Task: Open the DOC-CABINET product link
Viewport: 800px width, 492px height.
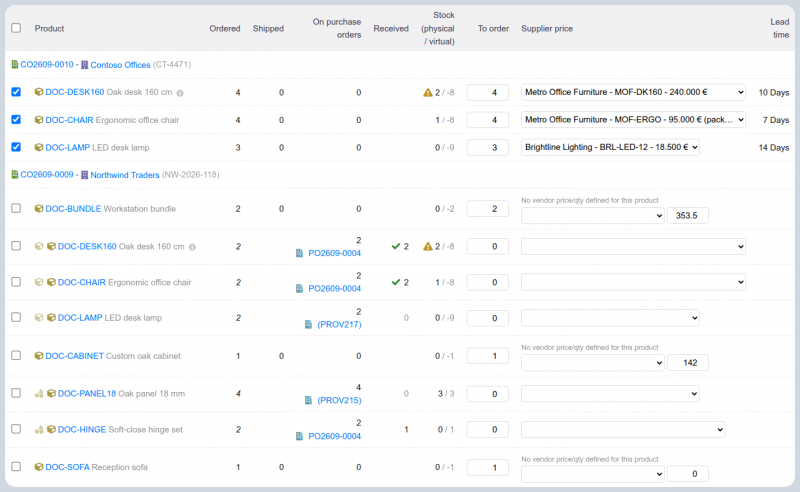Action: (x=74, y=356)
